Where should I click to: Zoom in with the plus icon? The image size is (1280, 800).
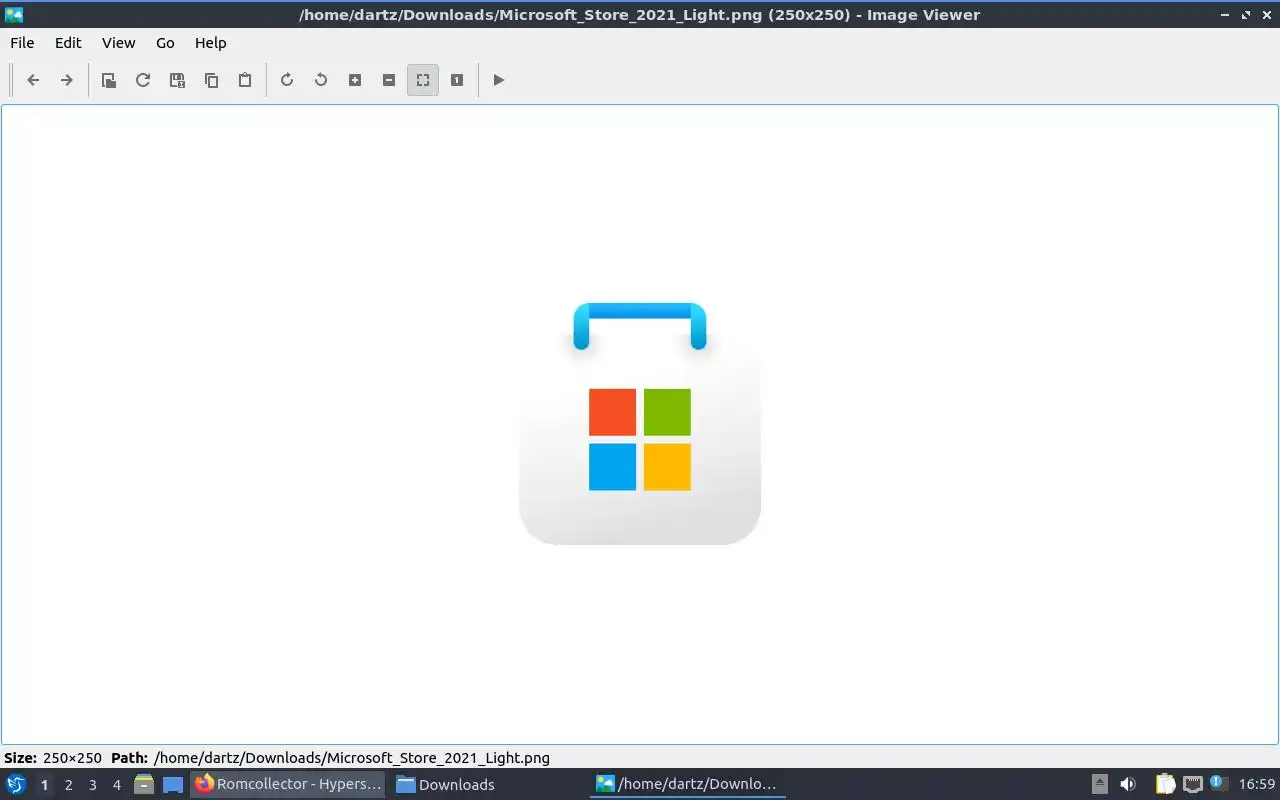355,80
